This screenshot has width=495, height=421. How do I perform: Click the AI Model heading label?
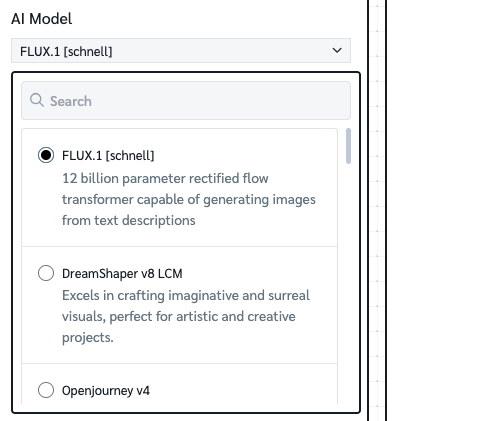tap(42, 19)
